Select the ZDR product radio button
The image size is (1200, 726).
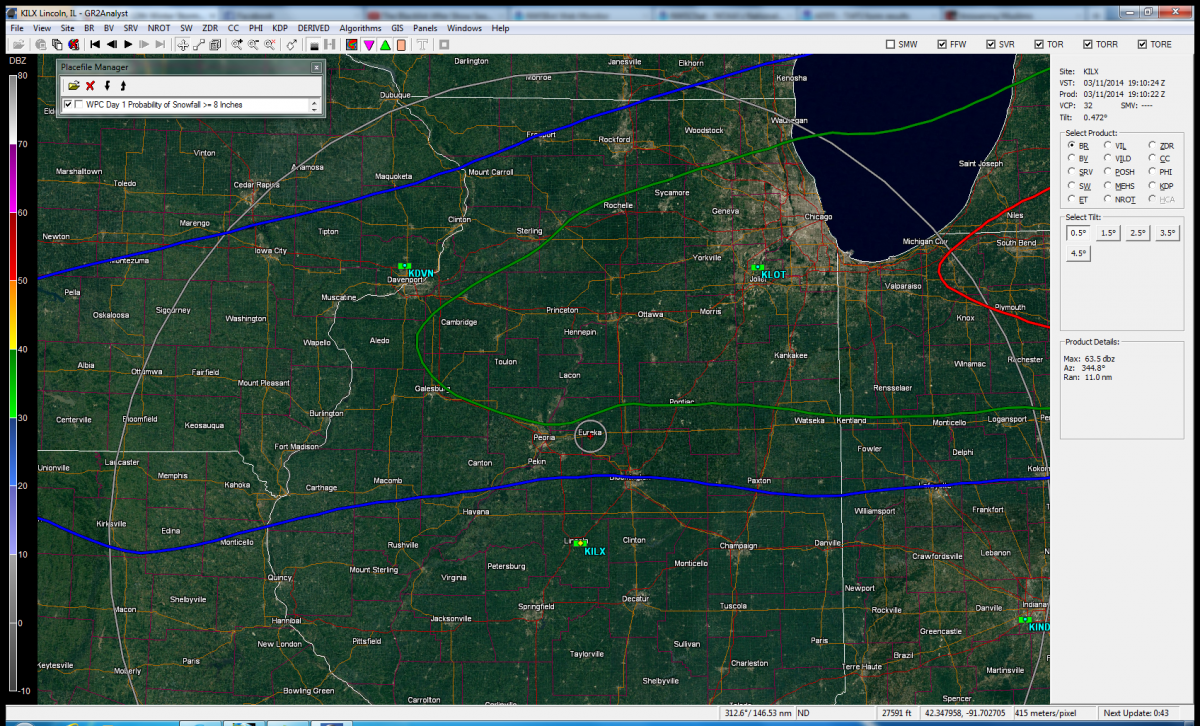tap(1152, 145)
